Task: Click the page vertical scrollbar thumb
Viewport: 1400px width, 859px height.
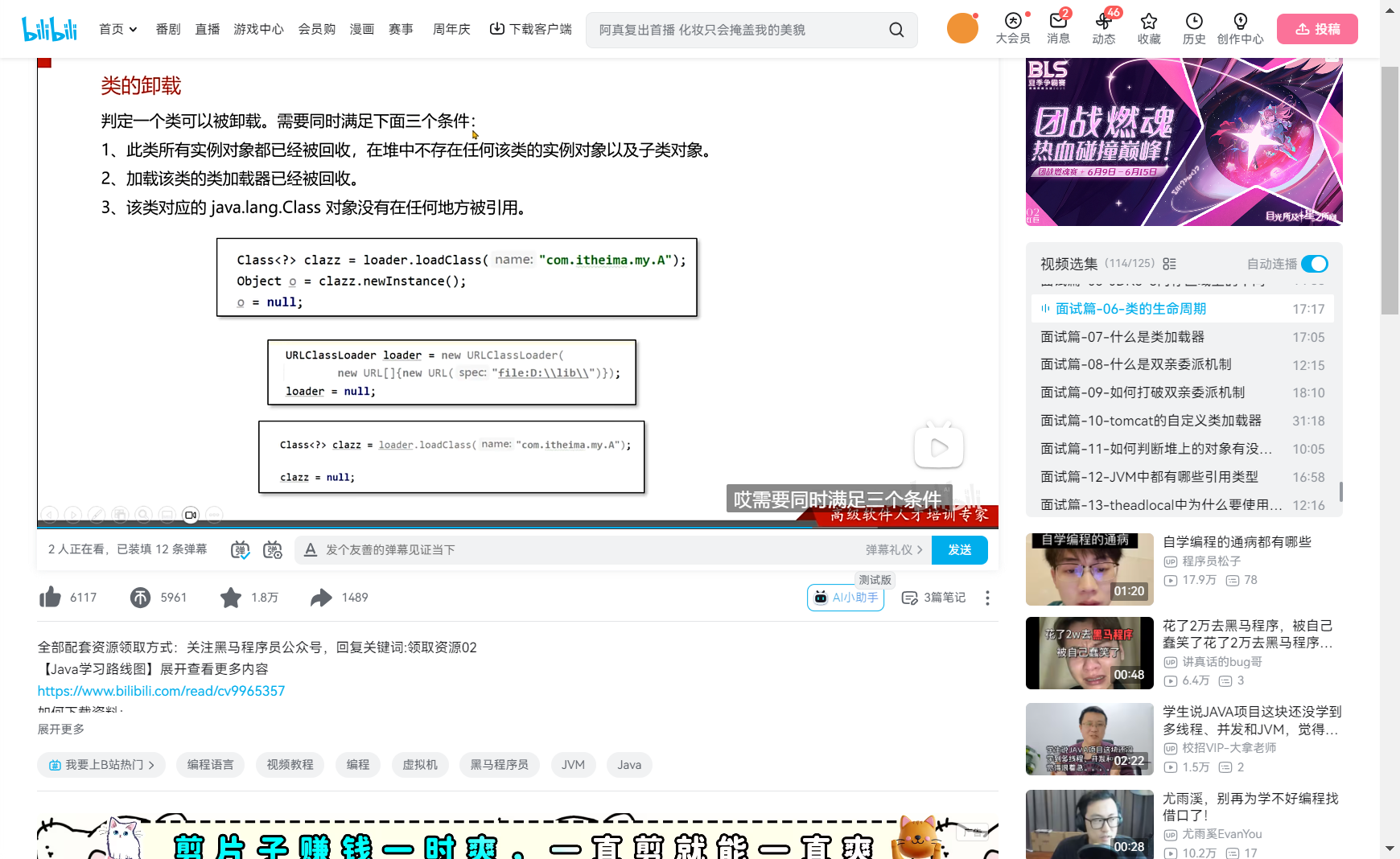Action: click(1390, 190)
